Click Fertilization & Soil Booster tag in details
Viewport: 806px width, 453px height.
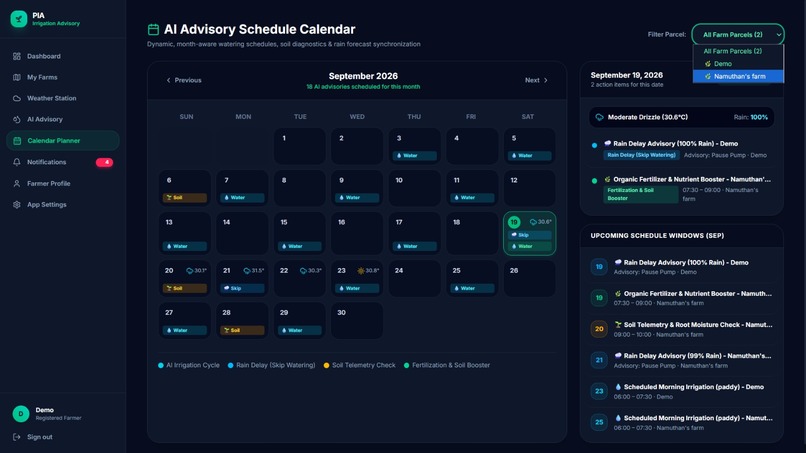pos(641,194)
